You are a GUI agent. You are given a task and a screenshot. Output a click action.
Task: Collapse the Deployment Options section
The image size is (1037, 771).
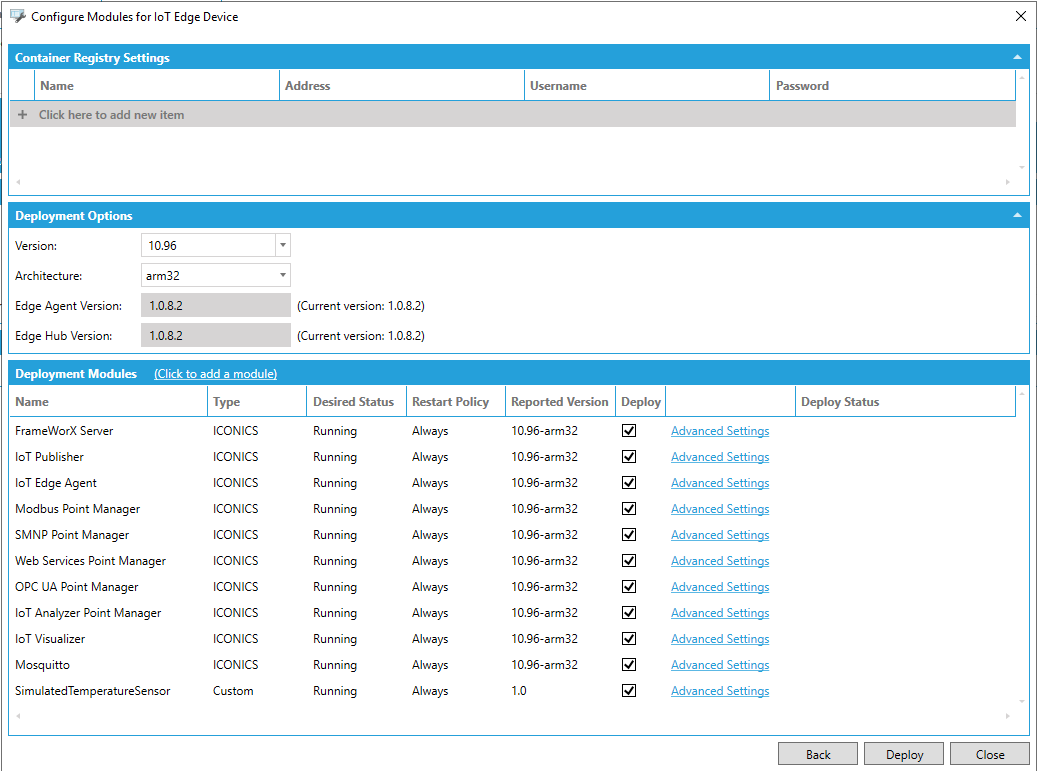click(x=1017, y=216)
